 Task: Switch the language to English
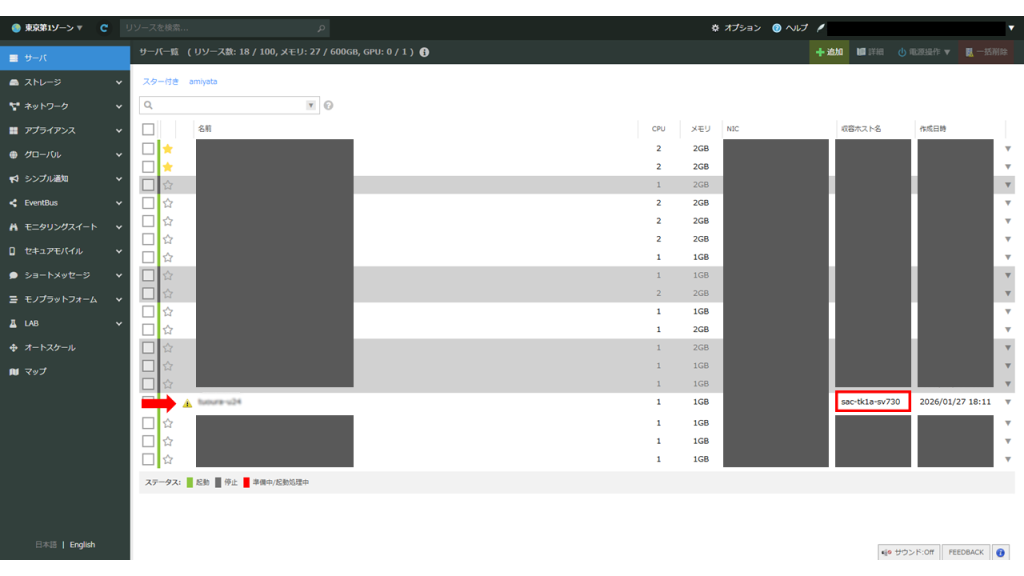pos(82,545)
